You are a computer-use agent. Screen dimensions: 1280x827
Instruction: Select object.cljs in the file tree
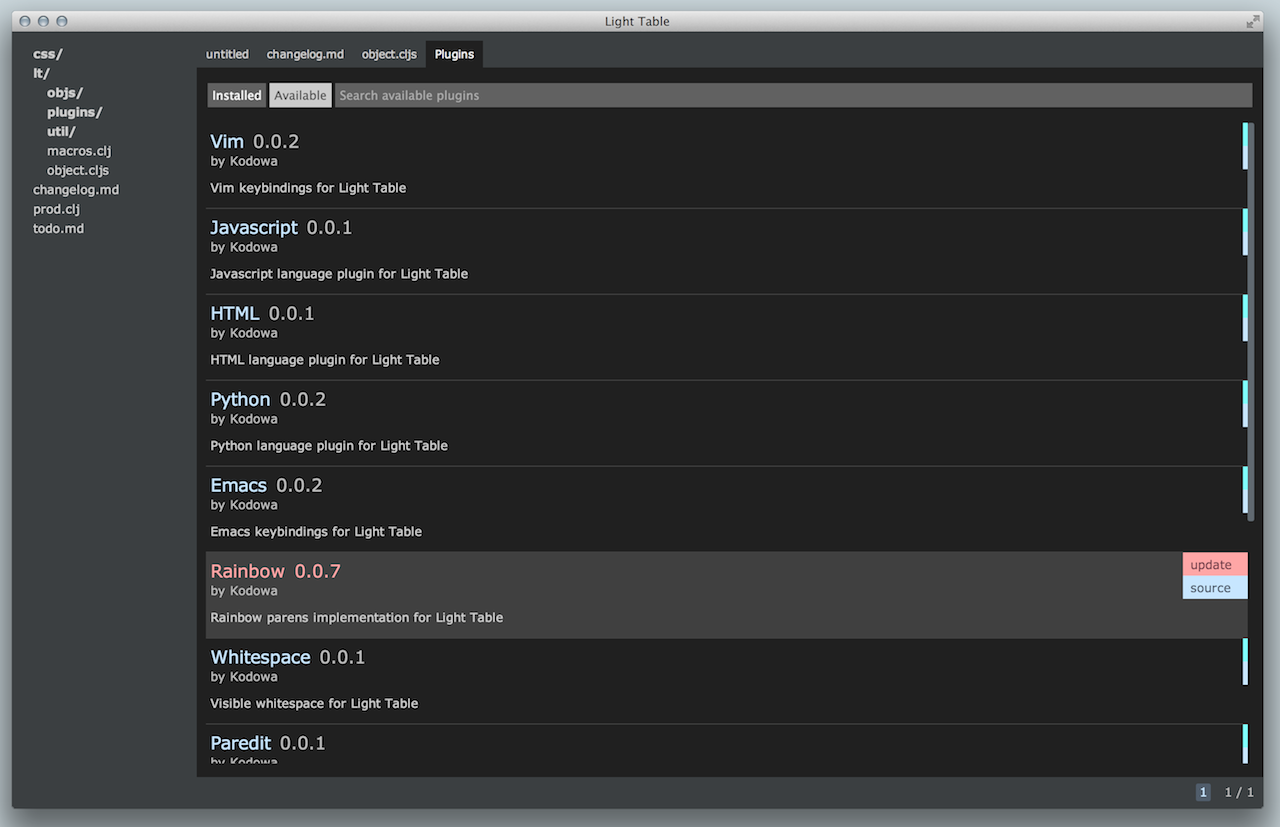[x=77, y=170]
